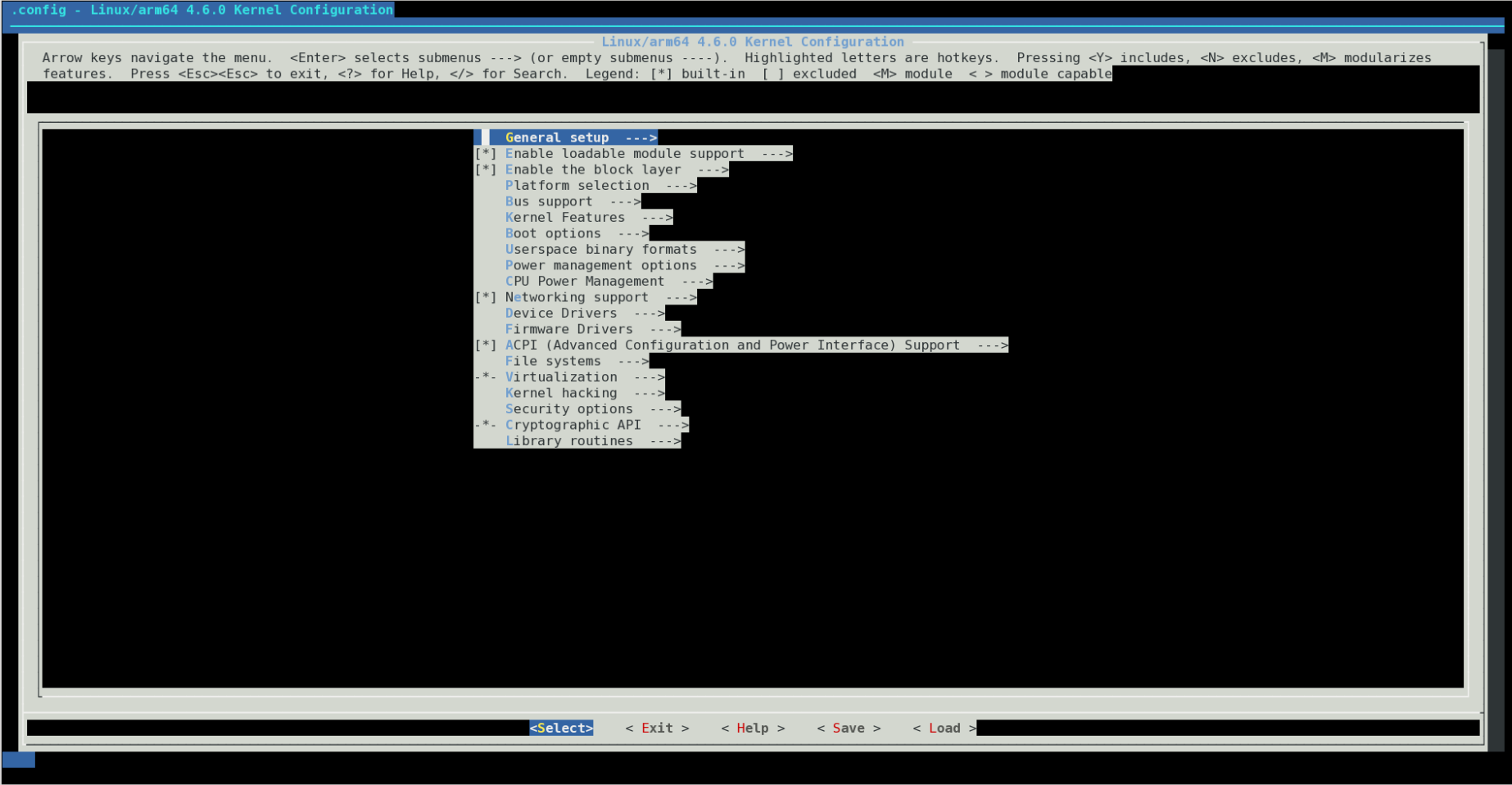Open the Kernel Features submenu
Screen dimensions: 1512x785
(565, 217)
